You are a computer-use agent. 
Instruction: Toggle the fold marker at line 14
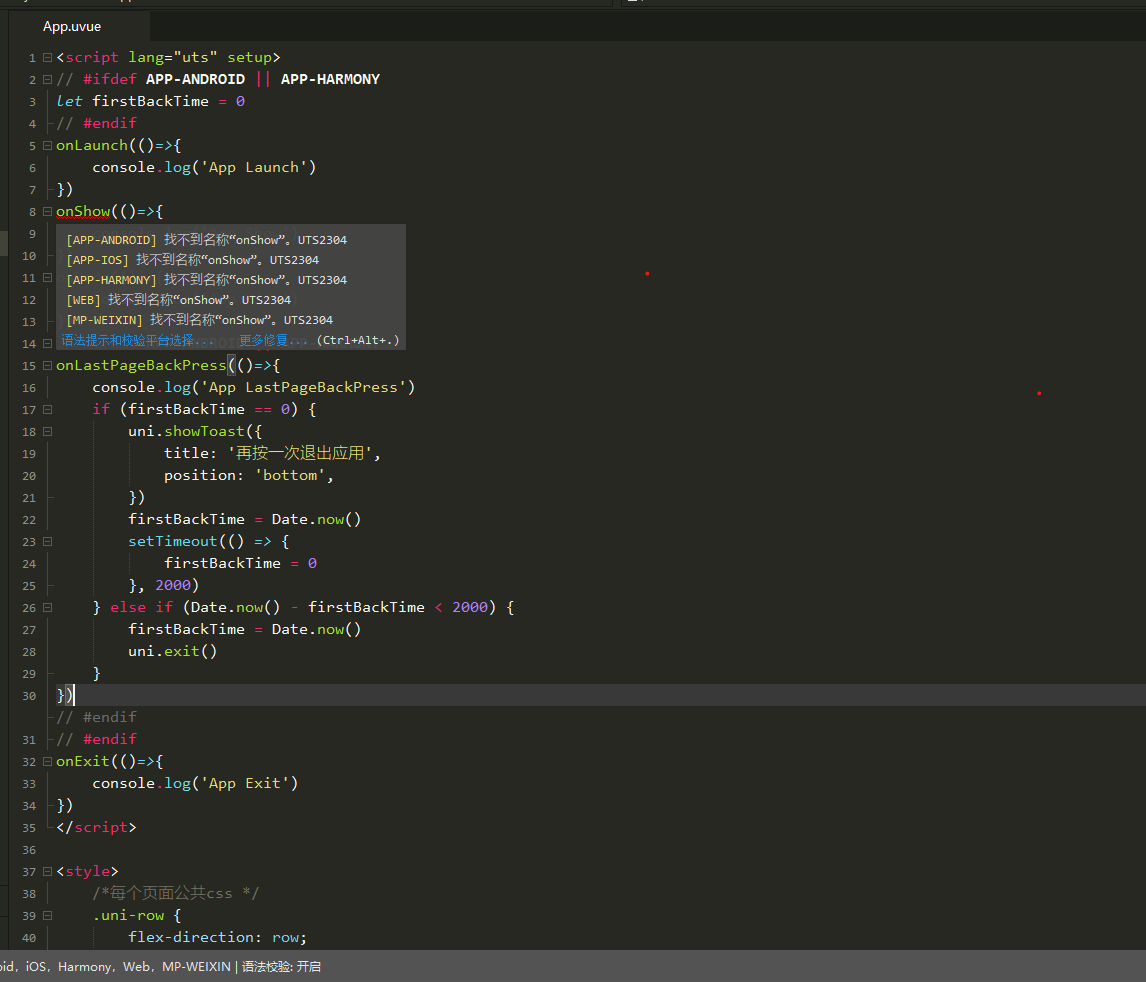pos(48,343)
